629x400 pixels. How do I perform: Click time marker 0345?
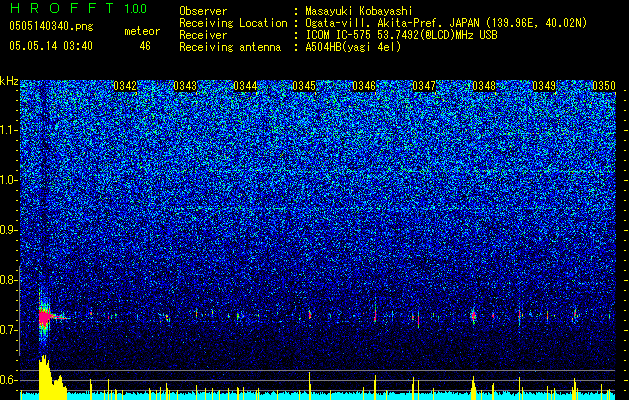point(304,86)
